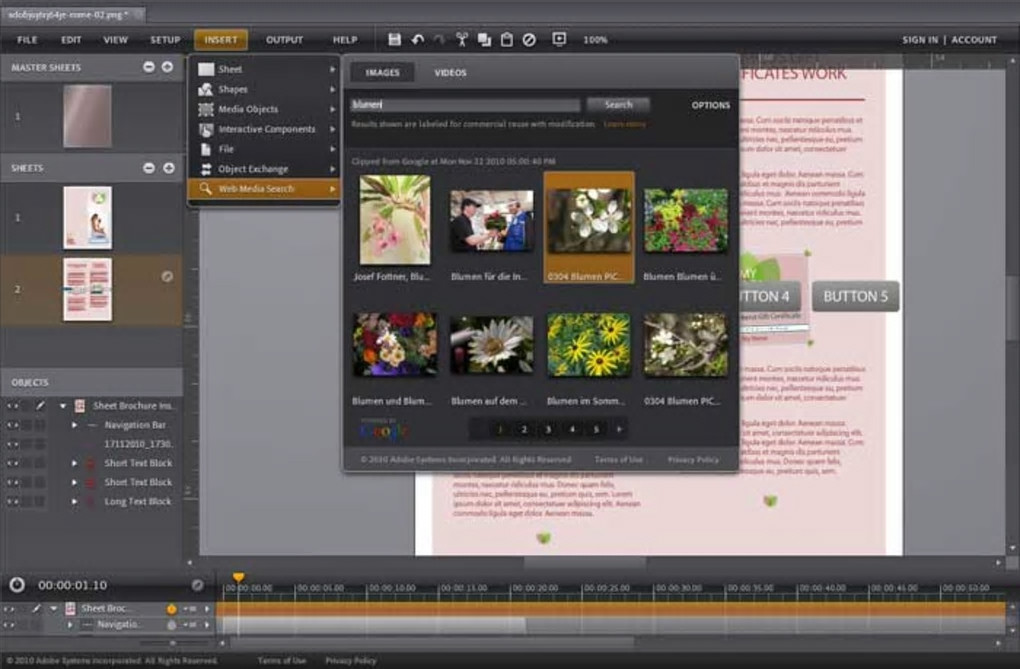Image resolution: width=1020 pixels, height=669 pixels.
Task: Open the SETUP menu
Action: coord(165,40)
